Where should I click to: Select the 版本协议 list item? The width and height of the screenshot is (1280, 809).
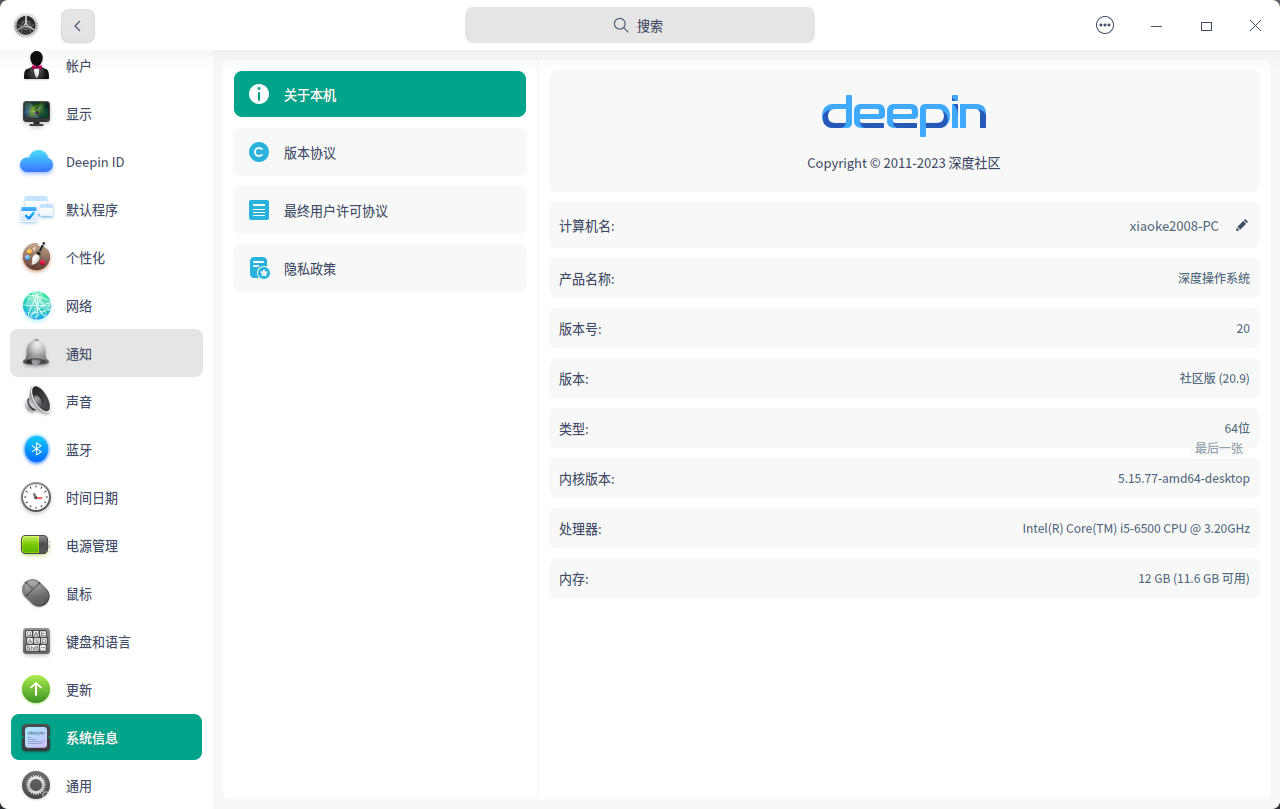click(380, 151)
